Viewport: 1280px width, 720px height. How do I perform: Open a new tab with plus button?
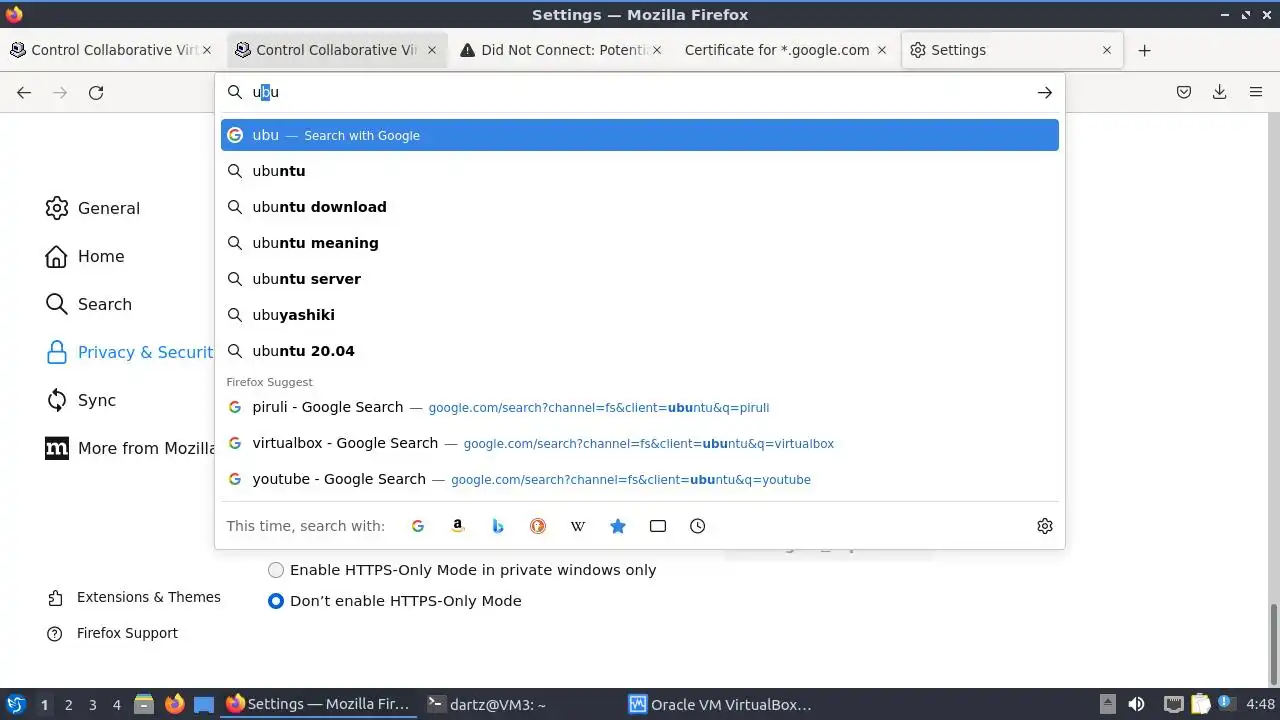coord(1145,50)
